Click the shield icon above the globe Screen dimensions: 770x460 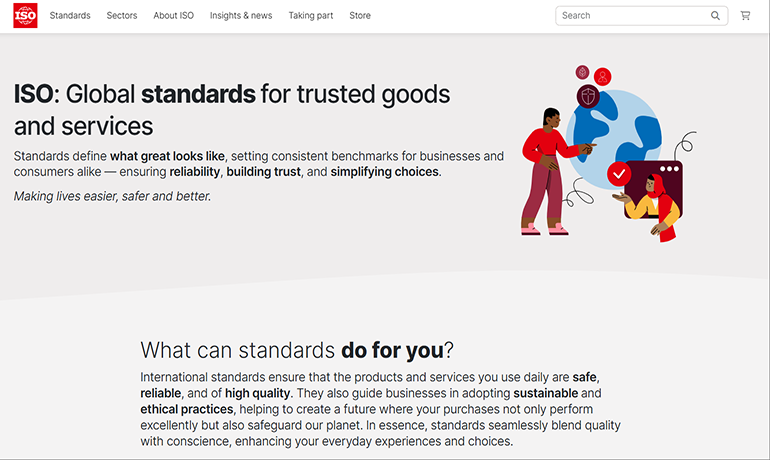pos(587,96)
